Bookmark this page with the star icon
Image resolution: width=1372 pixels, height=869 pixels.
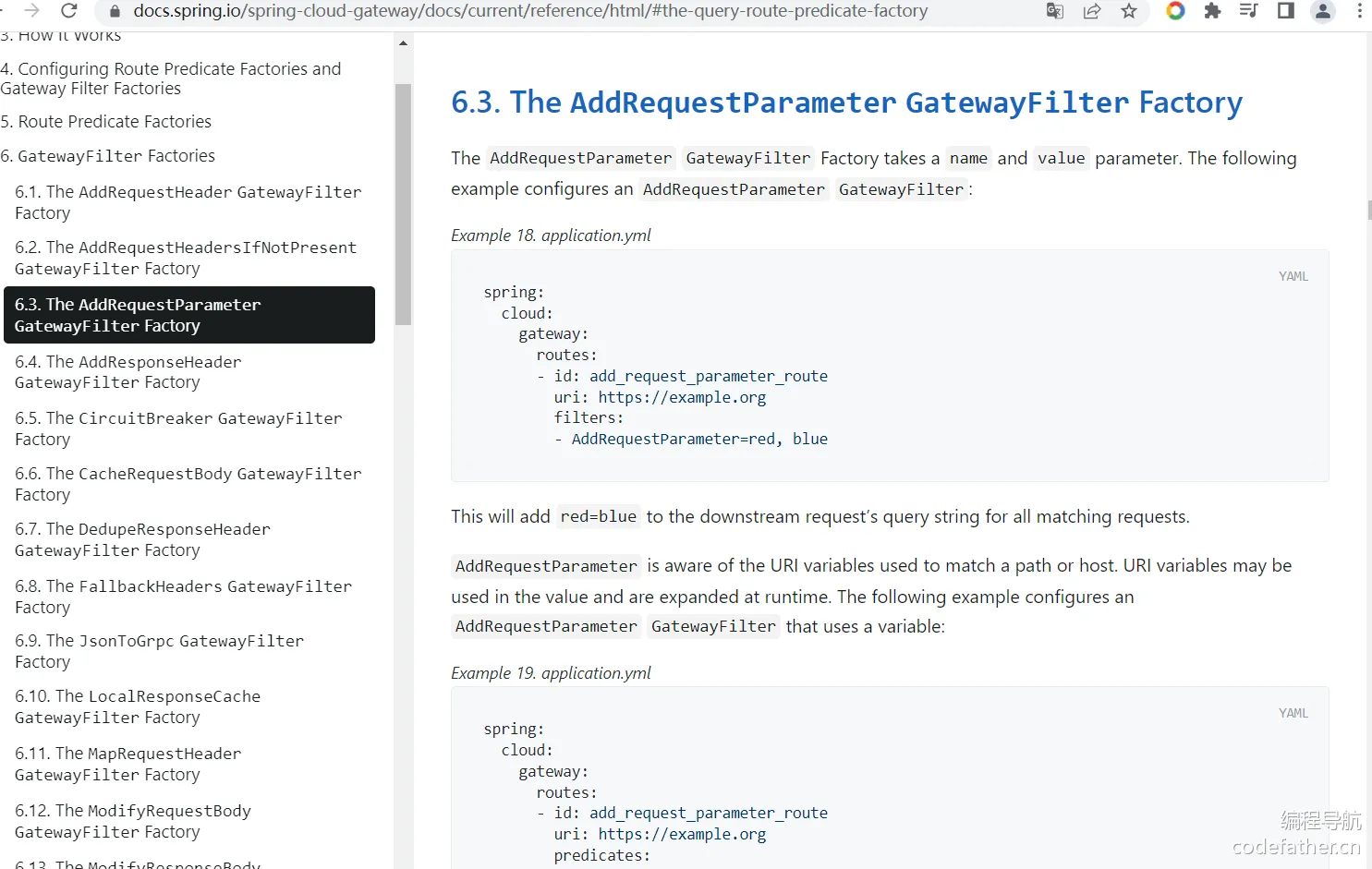click(x=1129, y=11)
